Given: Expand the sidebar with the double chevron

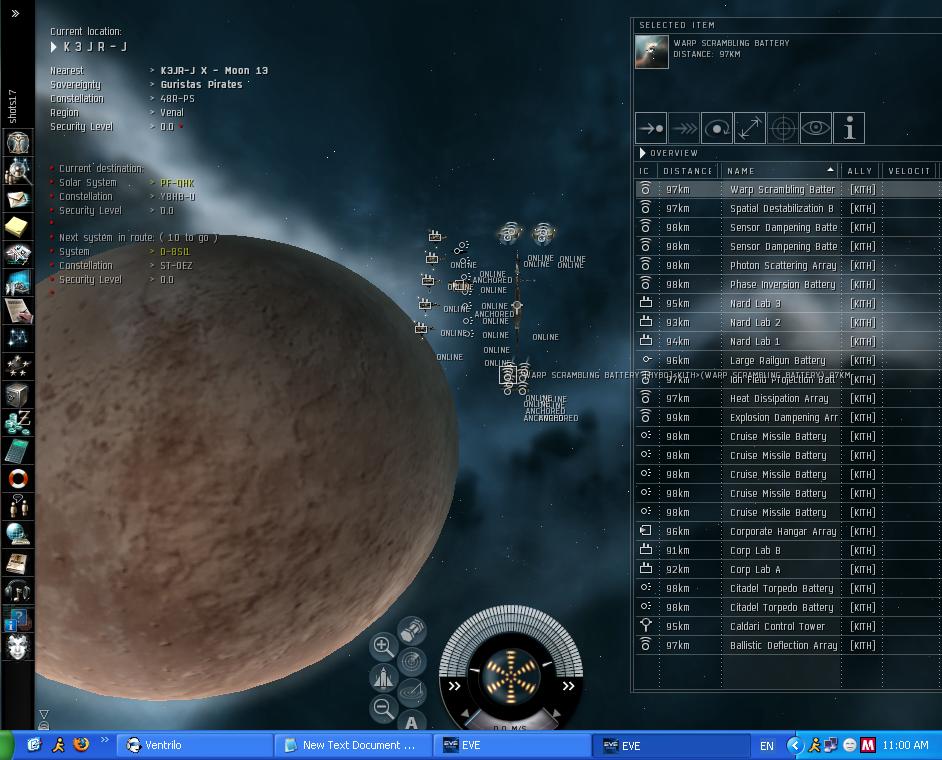Looking at the screenshot, I should [15, 13].
